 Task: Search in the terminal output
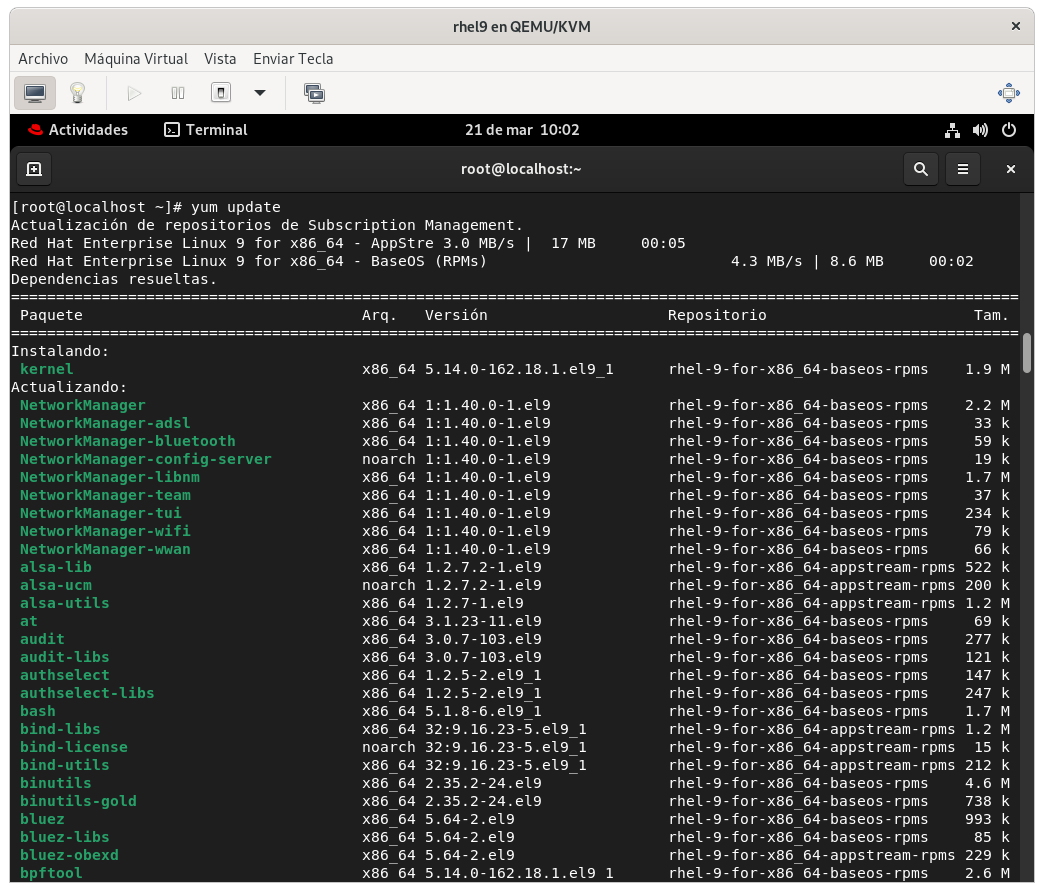tap(920, 169)
